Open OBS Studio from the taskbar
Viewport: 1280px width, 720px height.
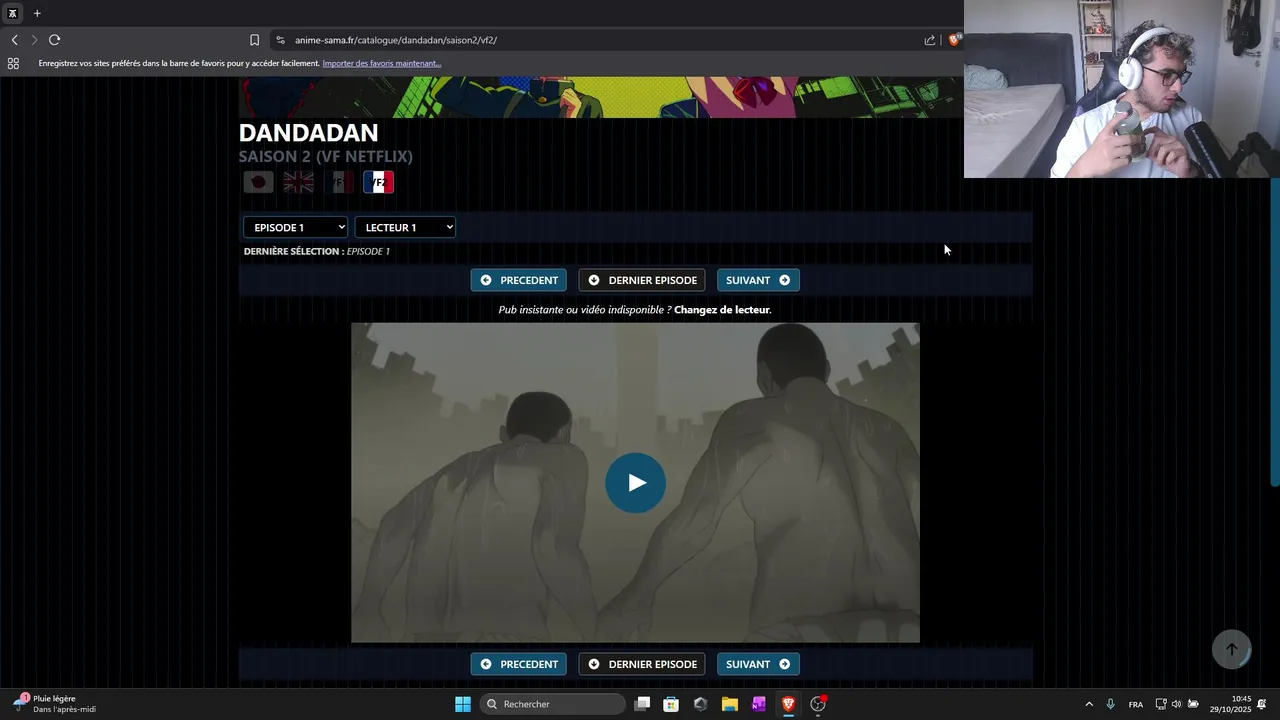tap(818, 704)
